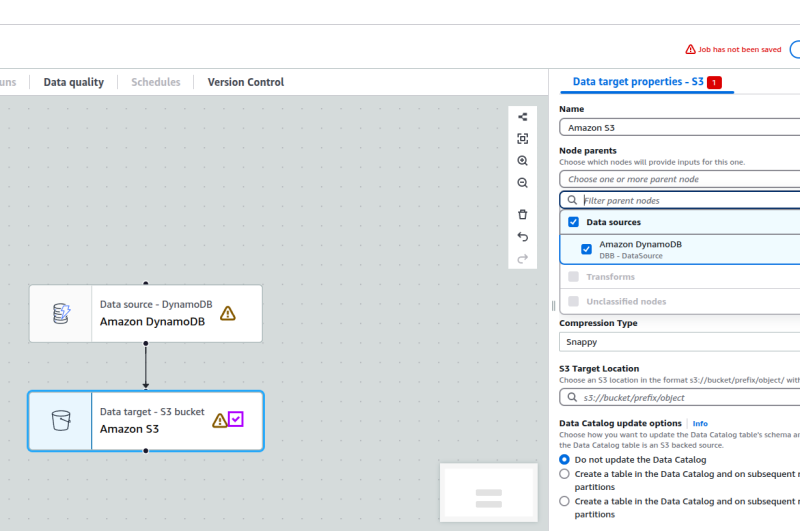Viewport: 800px width, 531px height.
Task: Click the S3 bucket icon on target node
Action: [x=61, y=421]
